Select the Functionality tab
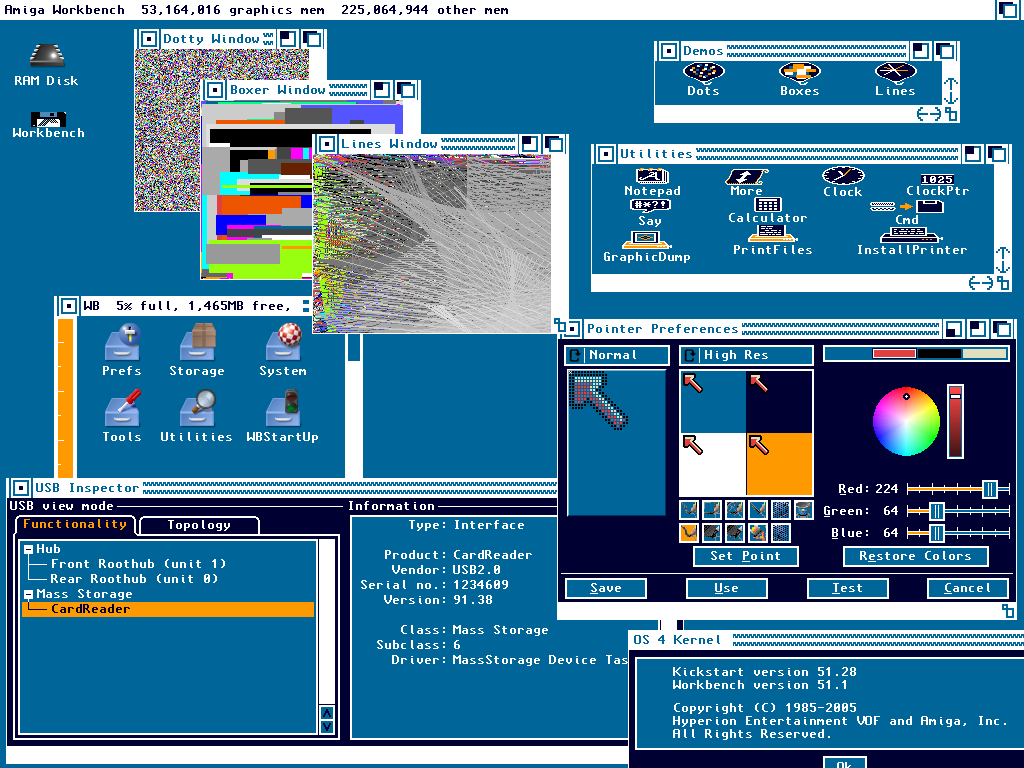Image resolution: width=1024 pixels, height=768 pixels. (x=75, y=524)
